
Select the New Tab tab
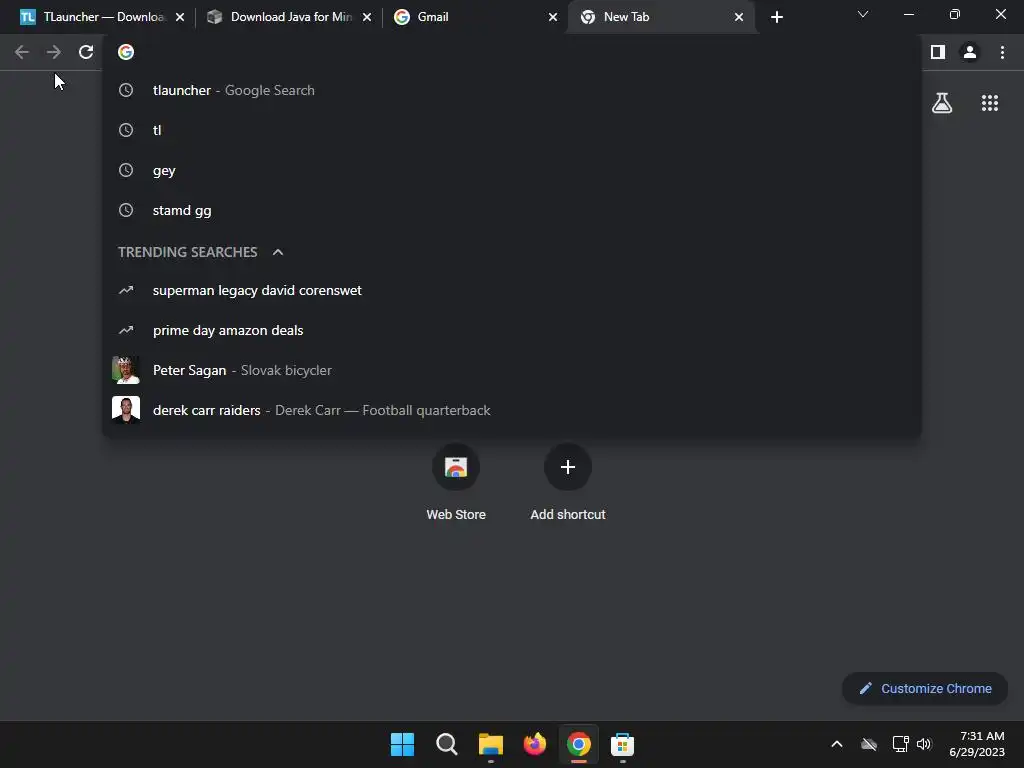point(660,17)
